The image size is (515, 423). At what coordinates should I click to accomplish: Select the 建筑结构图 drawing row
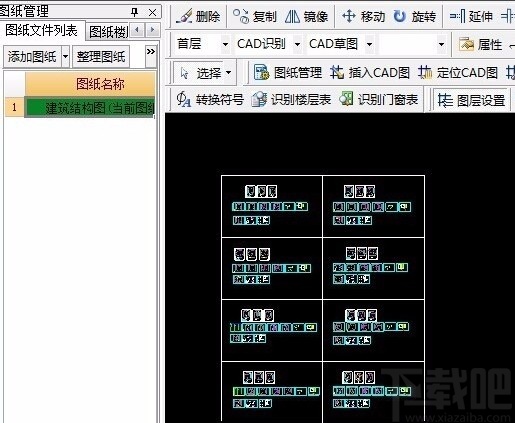pyautogui.click(x=90, y=107)
